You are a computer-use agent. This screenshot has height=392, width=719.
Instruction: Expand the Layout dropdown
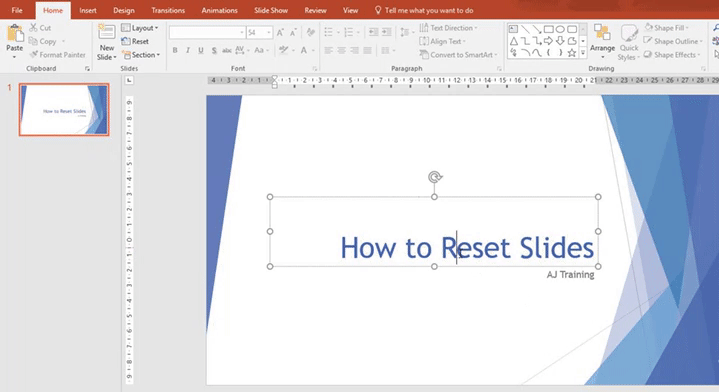[140, 28]
